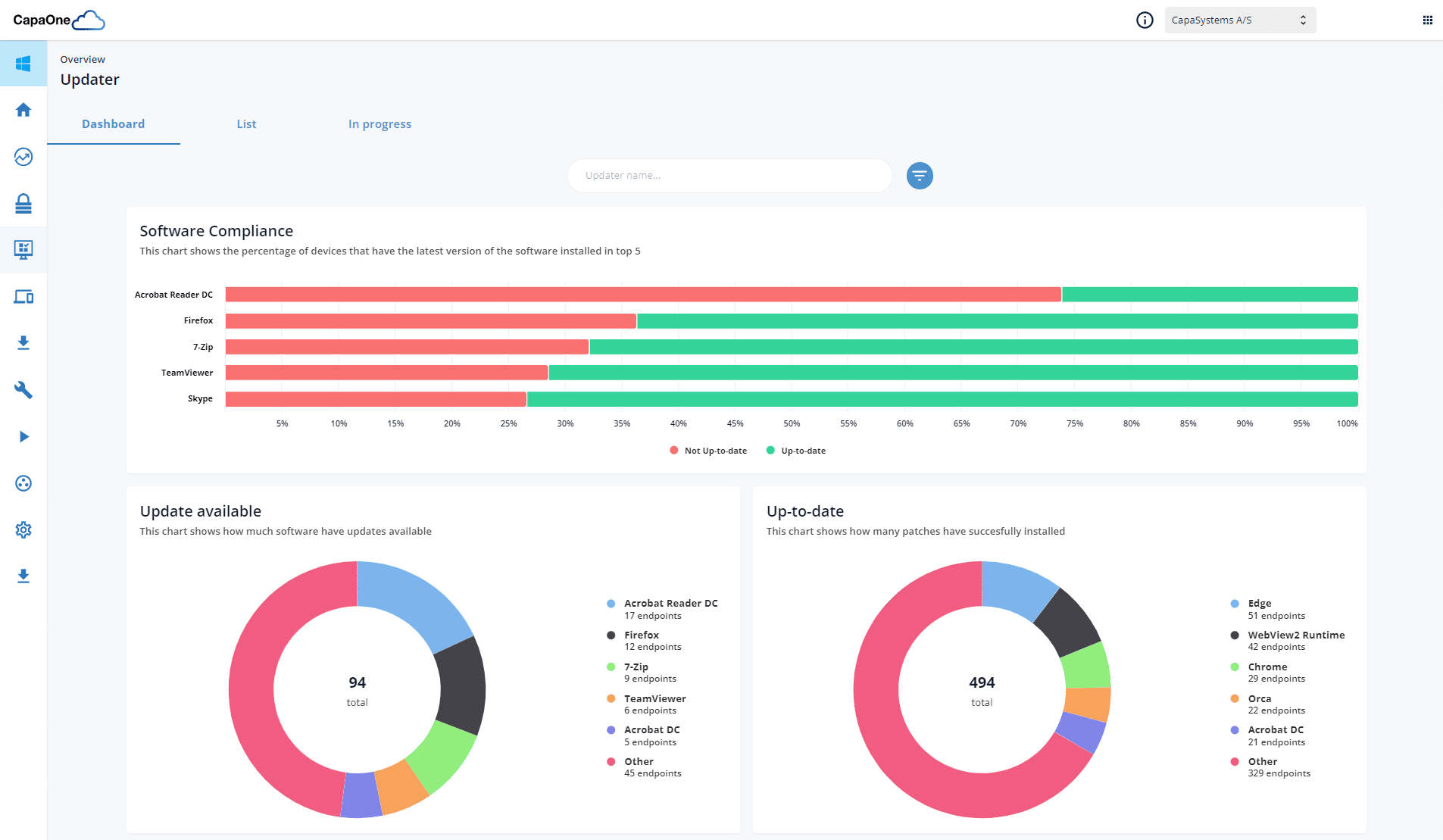Click the Windows logo sidebar icon

pyautogui.click(x=23, y=64)
